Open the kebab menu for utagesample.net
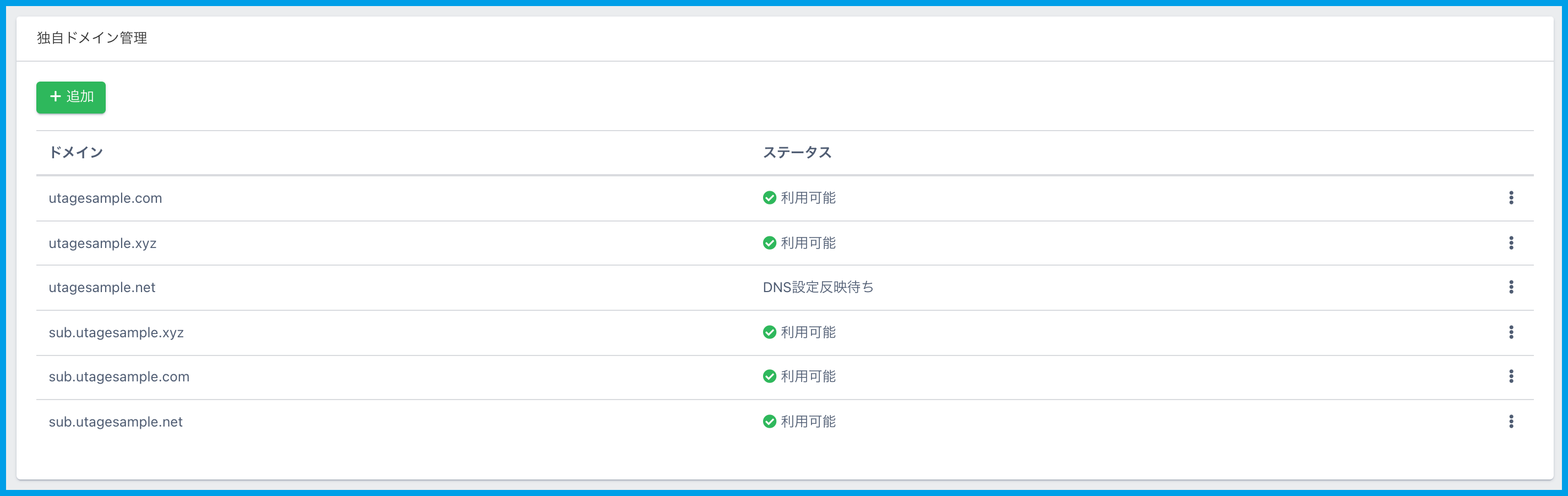The height and width of the screenshot is (496, 1568). click(x=1511, y=287)
